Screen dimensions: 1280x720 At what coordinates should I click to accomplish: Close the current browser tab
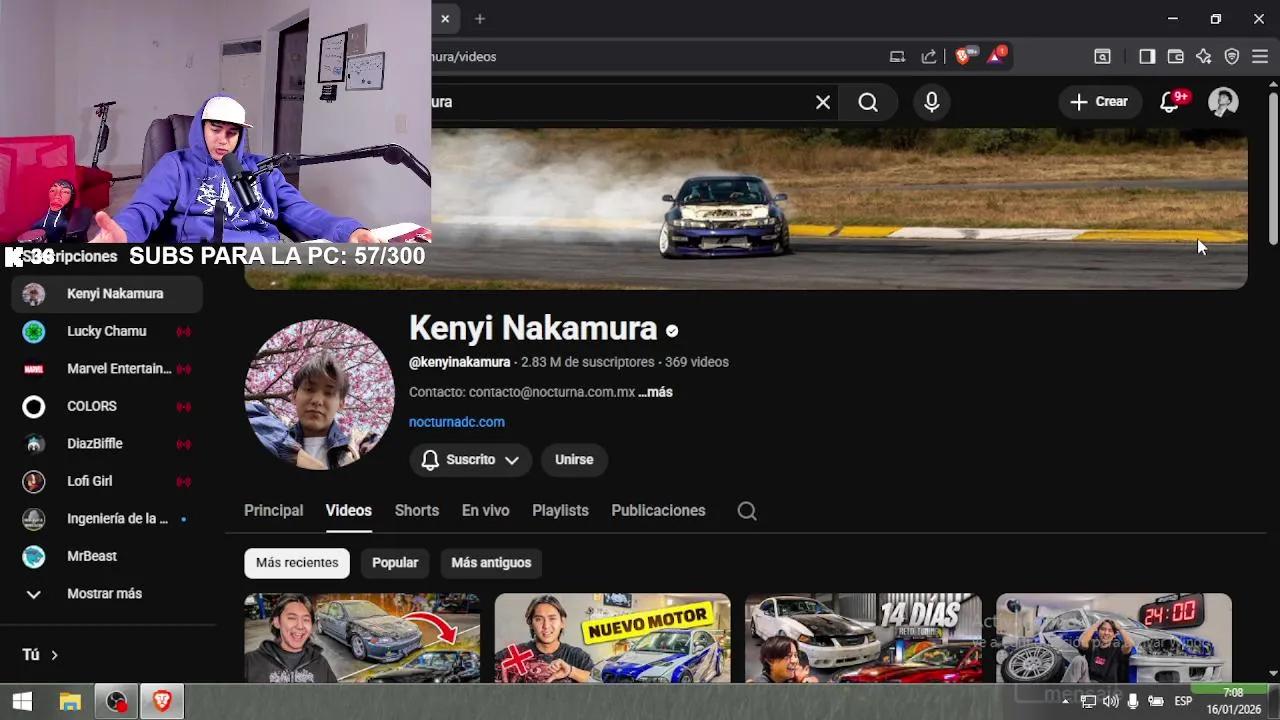point(445,19)
